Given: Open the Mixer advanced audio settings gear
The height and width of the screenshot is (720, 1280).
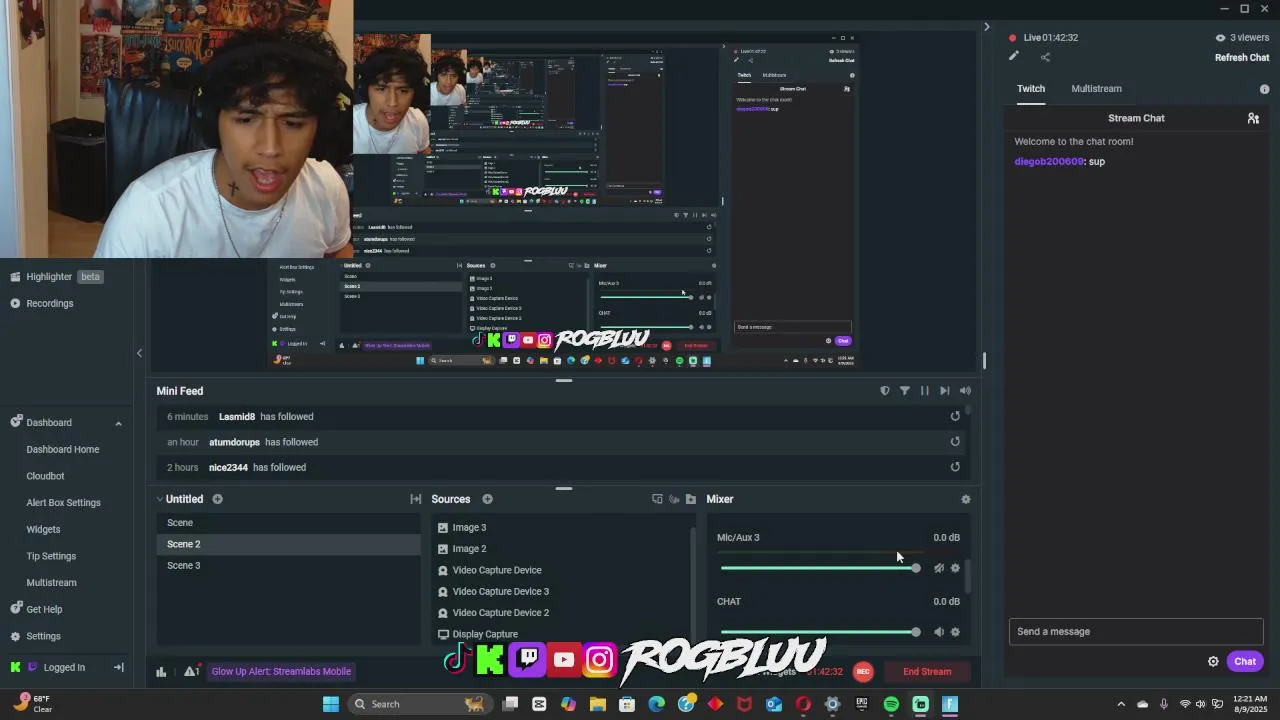Looking at the screenshot, I should click(x=965, y=499).
